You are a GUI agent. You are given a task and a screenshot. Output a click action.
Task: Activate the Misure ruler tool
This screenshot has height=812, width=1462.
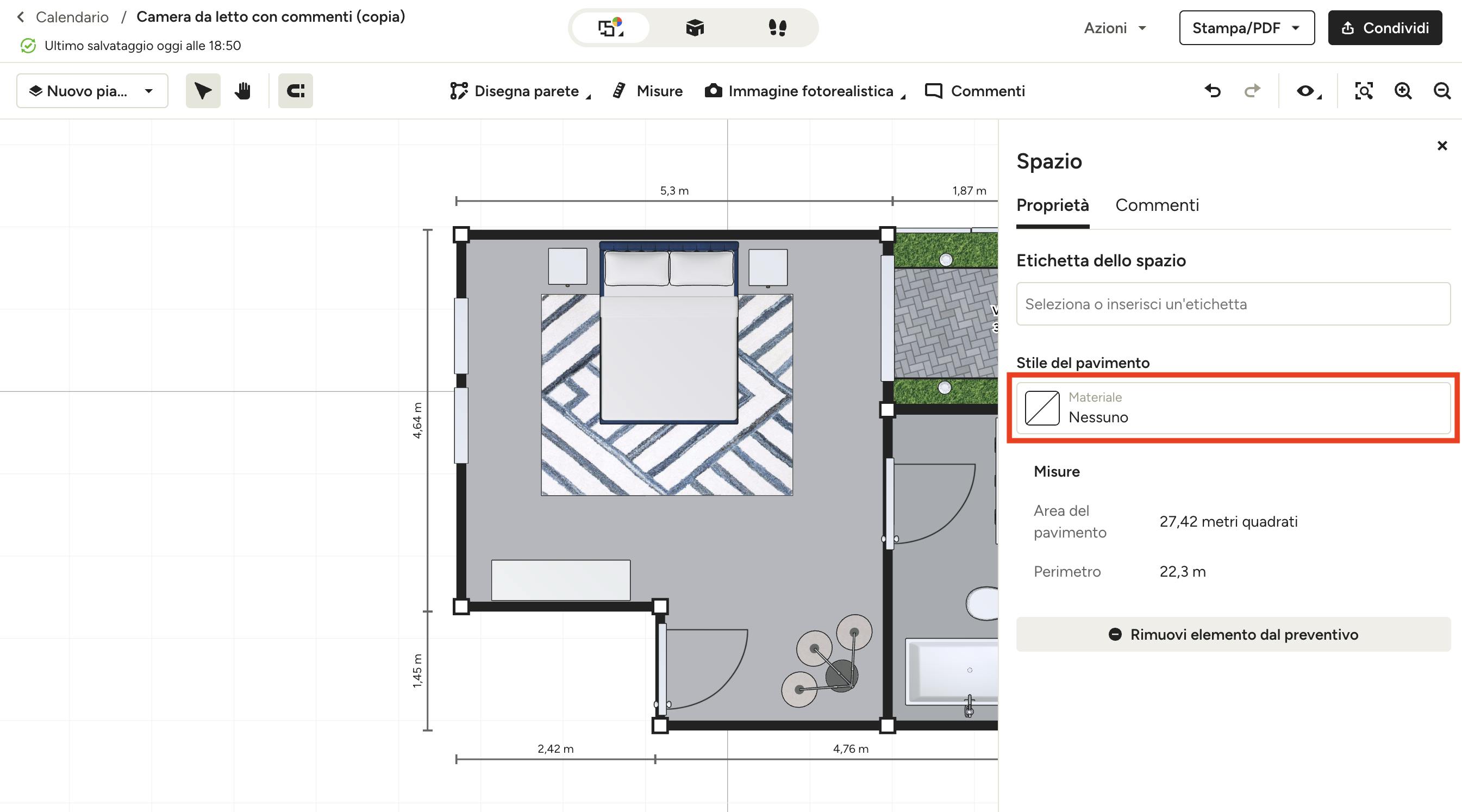pyautogui.click(x=647, y=91)
